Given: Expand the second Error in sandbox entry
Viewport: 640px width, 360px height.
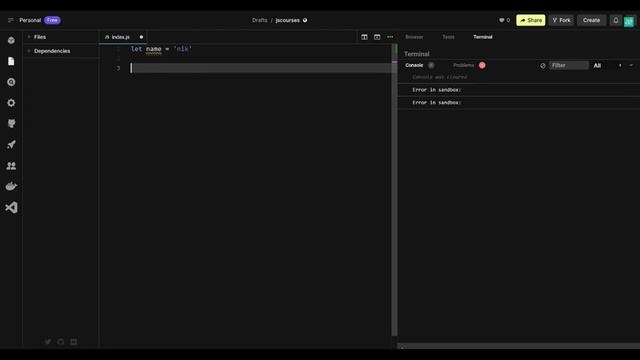Looking at the screenshot, I should point(519,102).
